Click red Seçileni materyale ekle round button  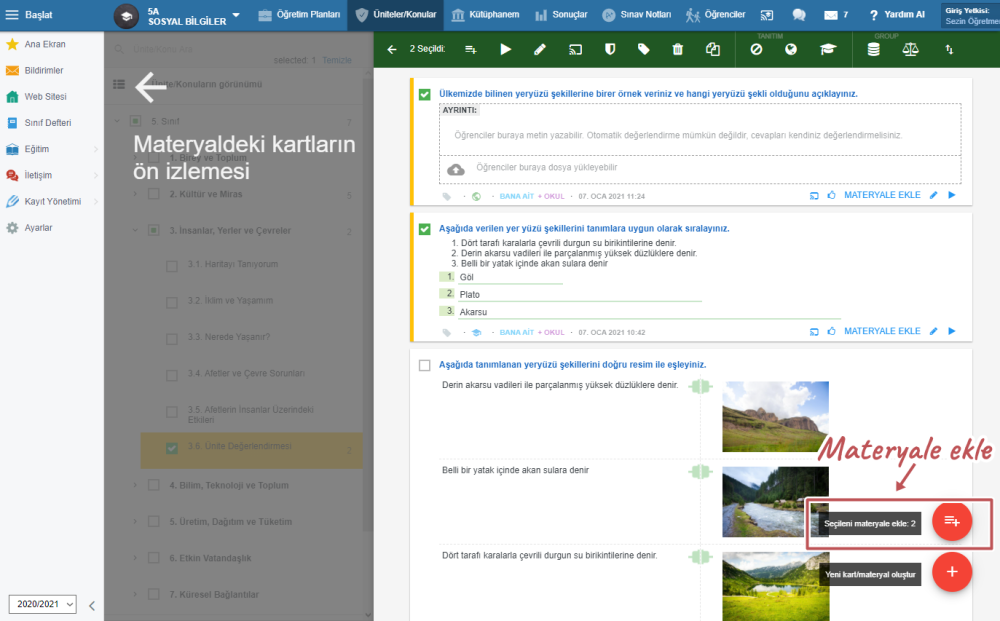pos(952,522)
